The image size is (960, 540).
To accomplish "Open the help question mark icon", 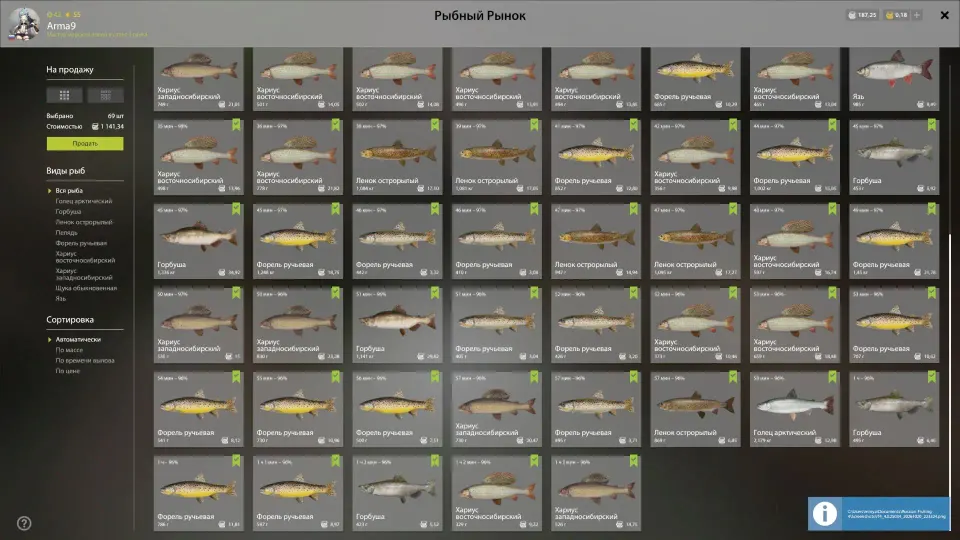I will coord(24,523).
